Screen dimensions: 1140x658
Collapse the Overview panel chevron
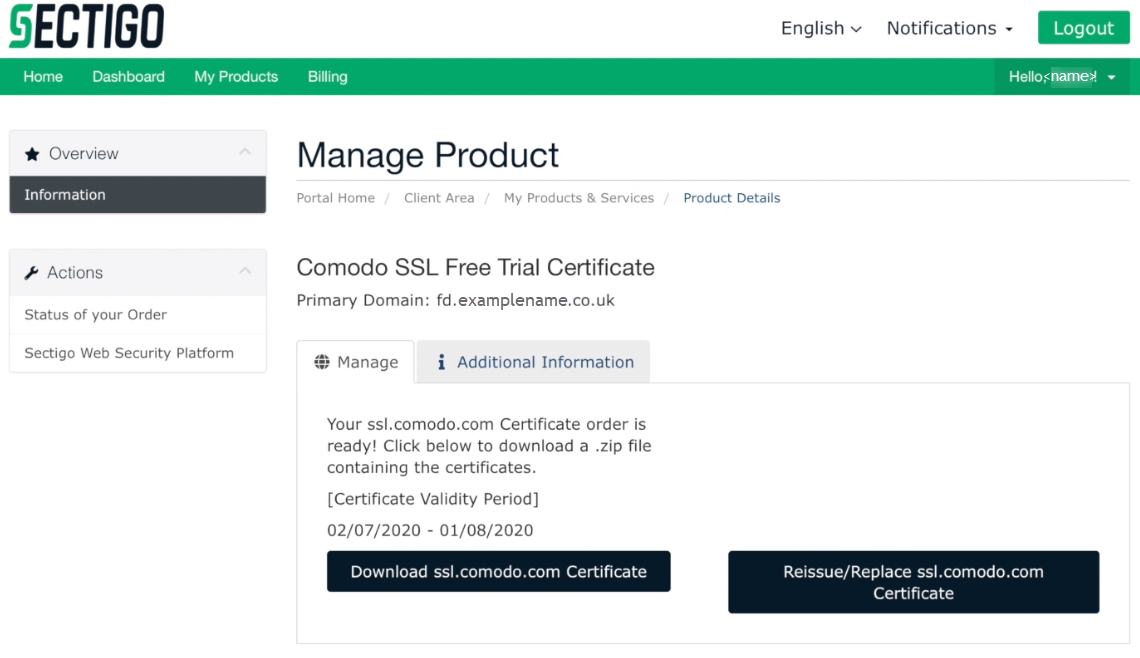coord(245,153)
